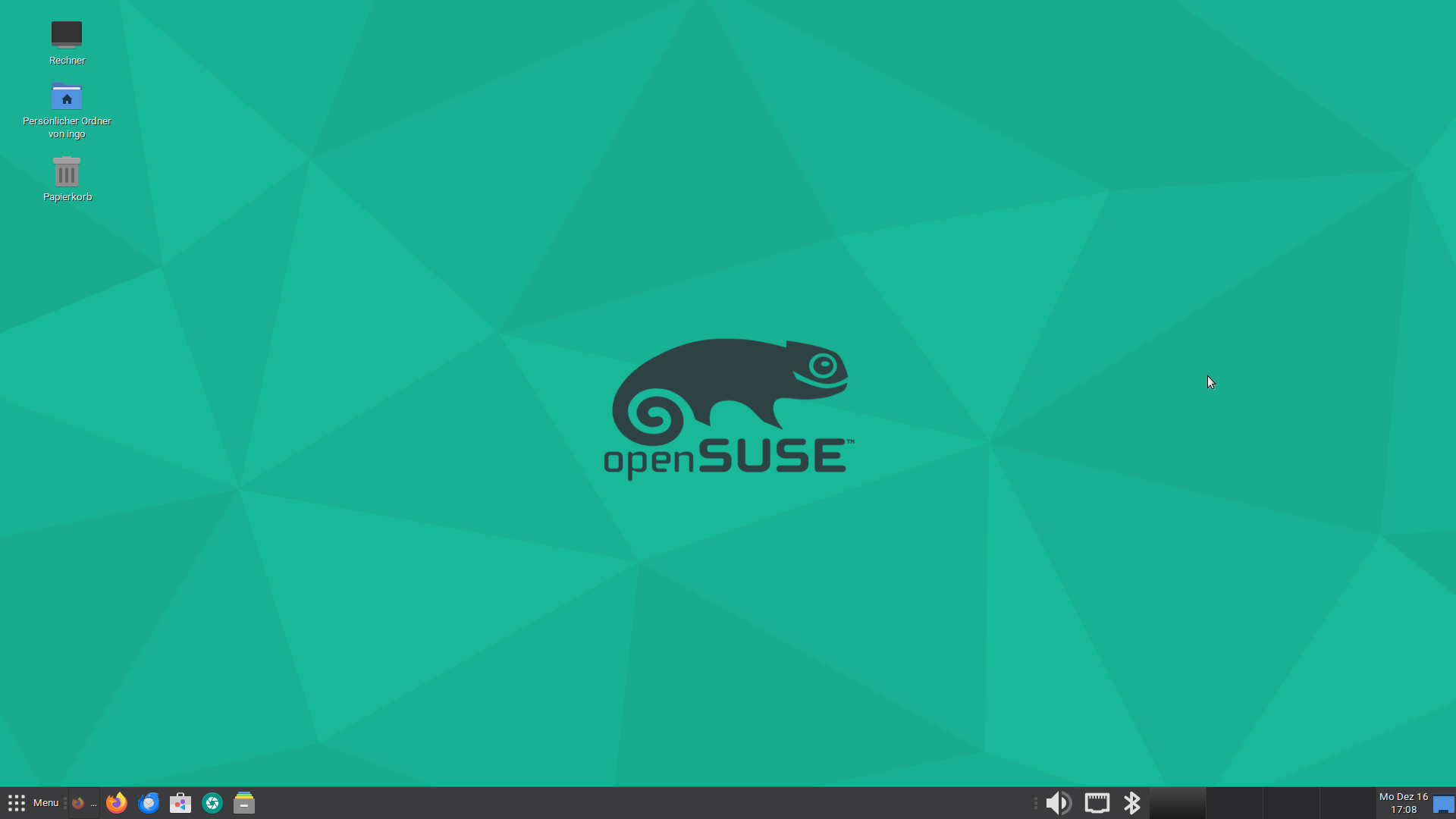Select Persönlicher Ordner von ingo folder
The height and width of the screenshot is (819, 1456).
pyautogui.click(x=67, y=97)
